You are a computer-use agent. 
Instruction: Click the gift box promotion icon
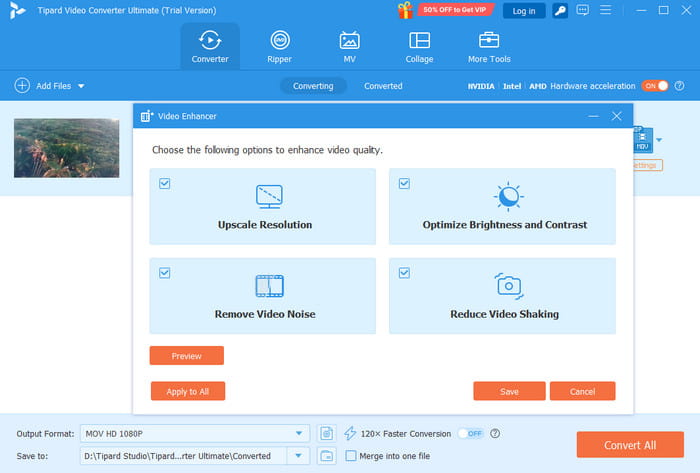(x=405, y=10)
